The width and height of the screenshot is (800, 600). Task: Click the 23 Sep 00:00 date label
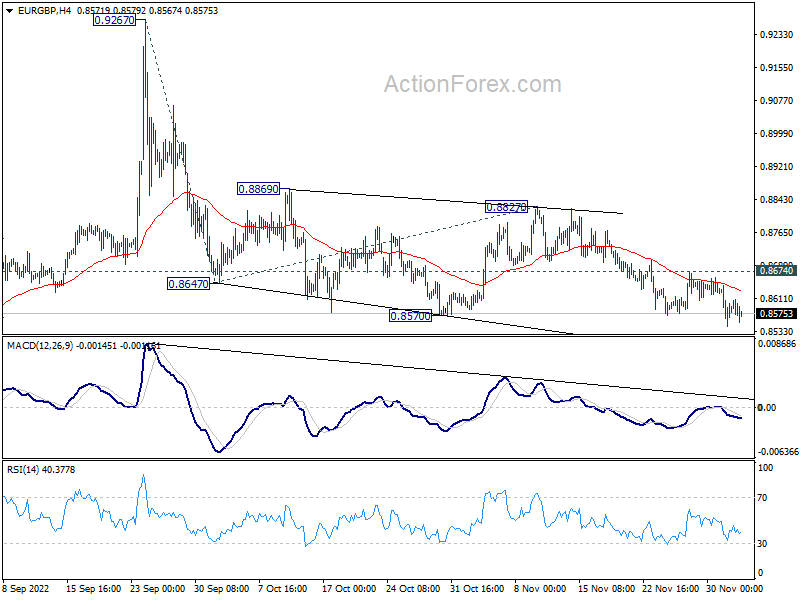(x=158, y=589)
